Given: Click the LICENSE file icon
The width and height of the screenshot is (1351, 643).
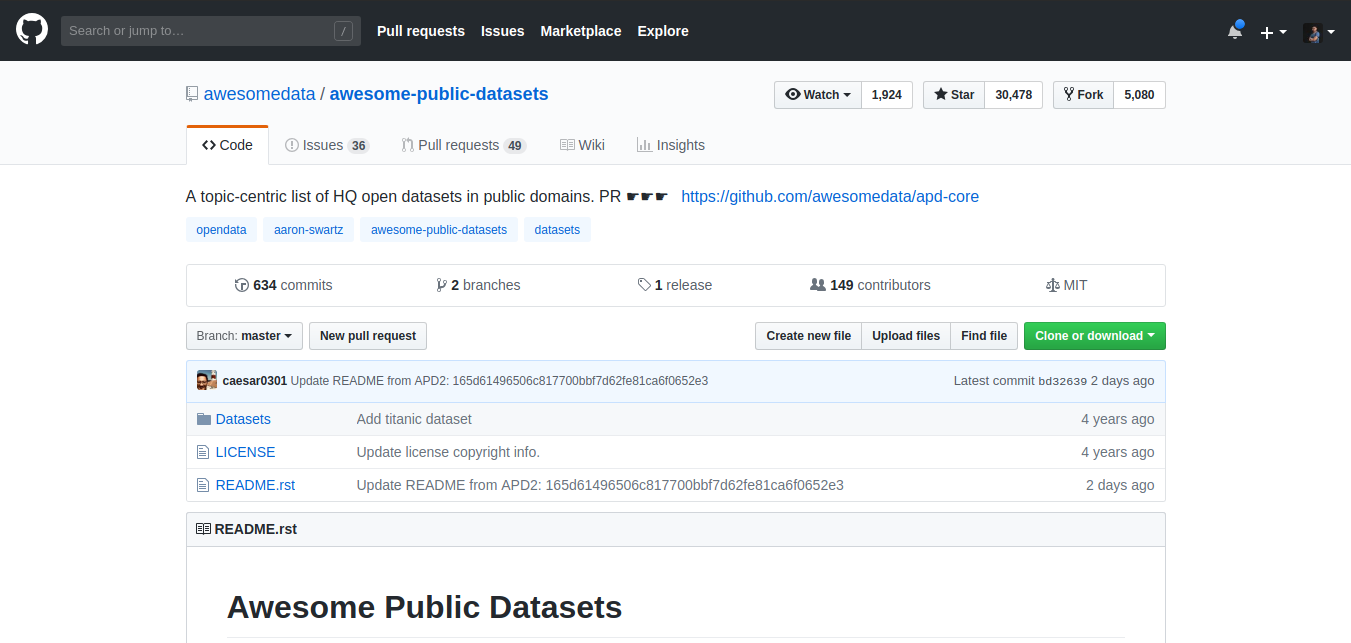Looking at the screenshot, I should pyautogui.click(x=203, y=452).
